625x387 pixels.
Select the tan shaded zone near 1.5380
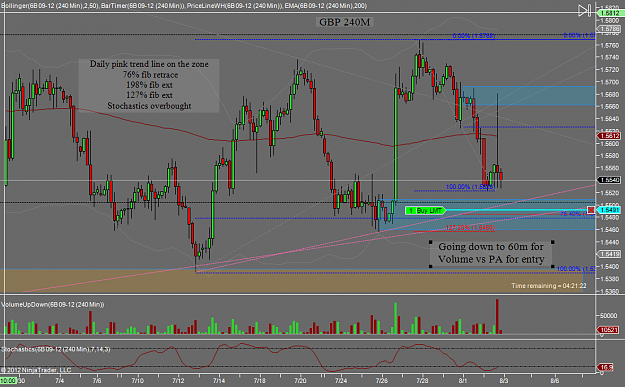(291, 281)
